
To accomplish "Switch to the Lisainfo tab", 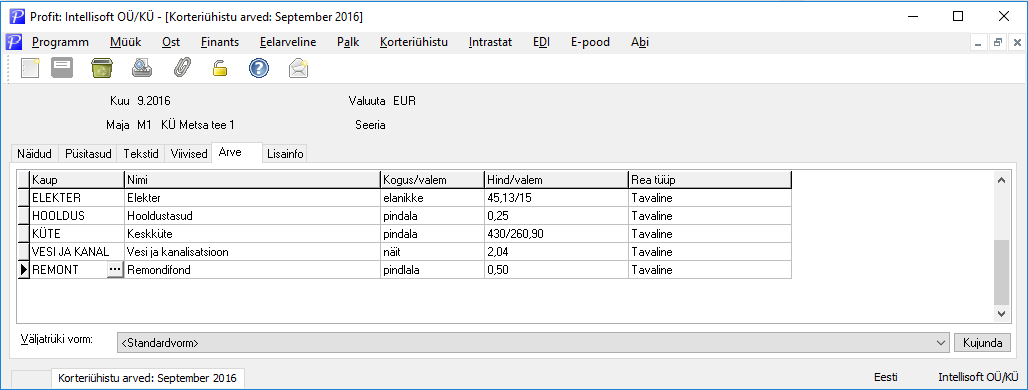I will pyautogui.click(x=285, y=154).
